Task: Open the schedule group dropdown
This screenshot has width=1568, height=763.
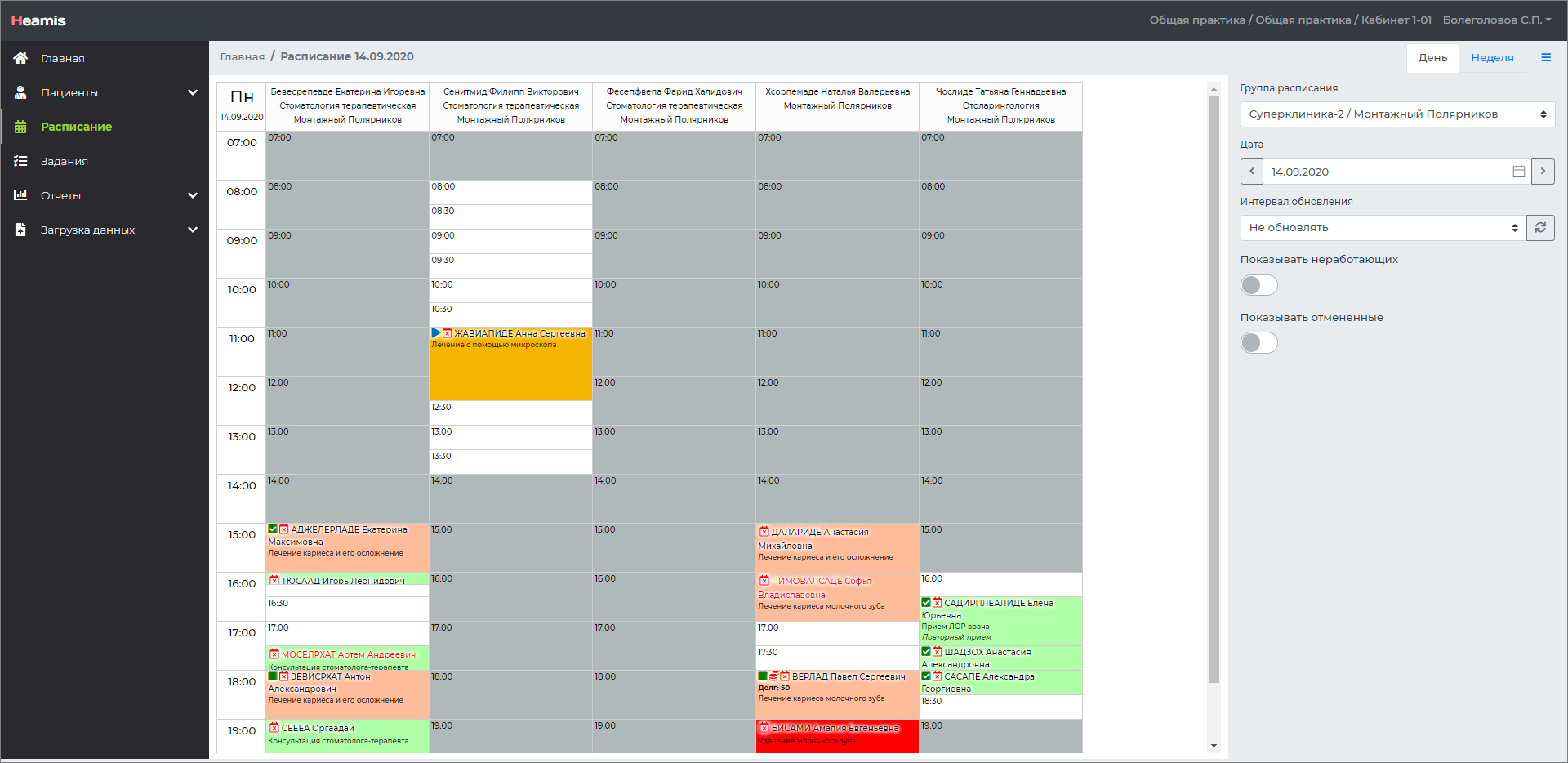Action: click(x=1396, y=114)
